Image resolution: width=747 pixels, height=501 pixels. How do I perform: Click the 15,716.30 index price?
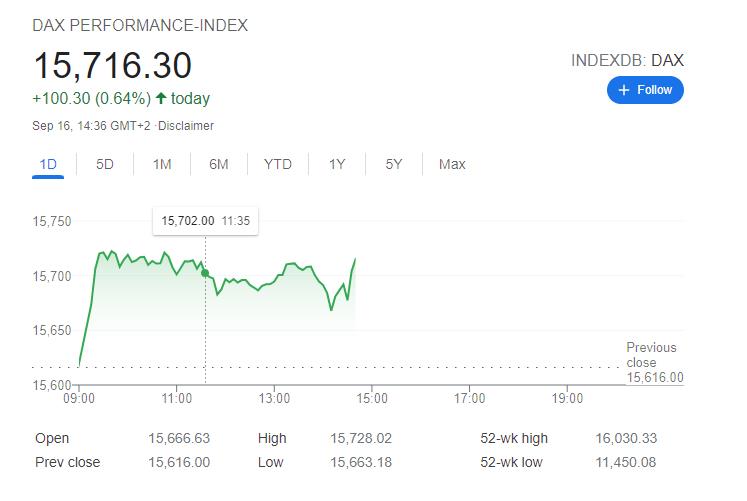click(112, 66)
